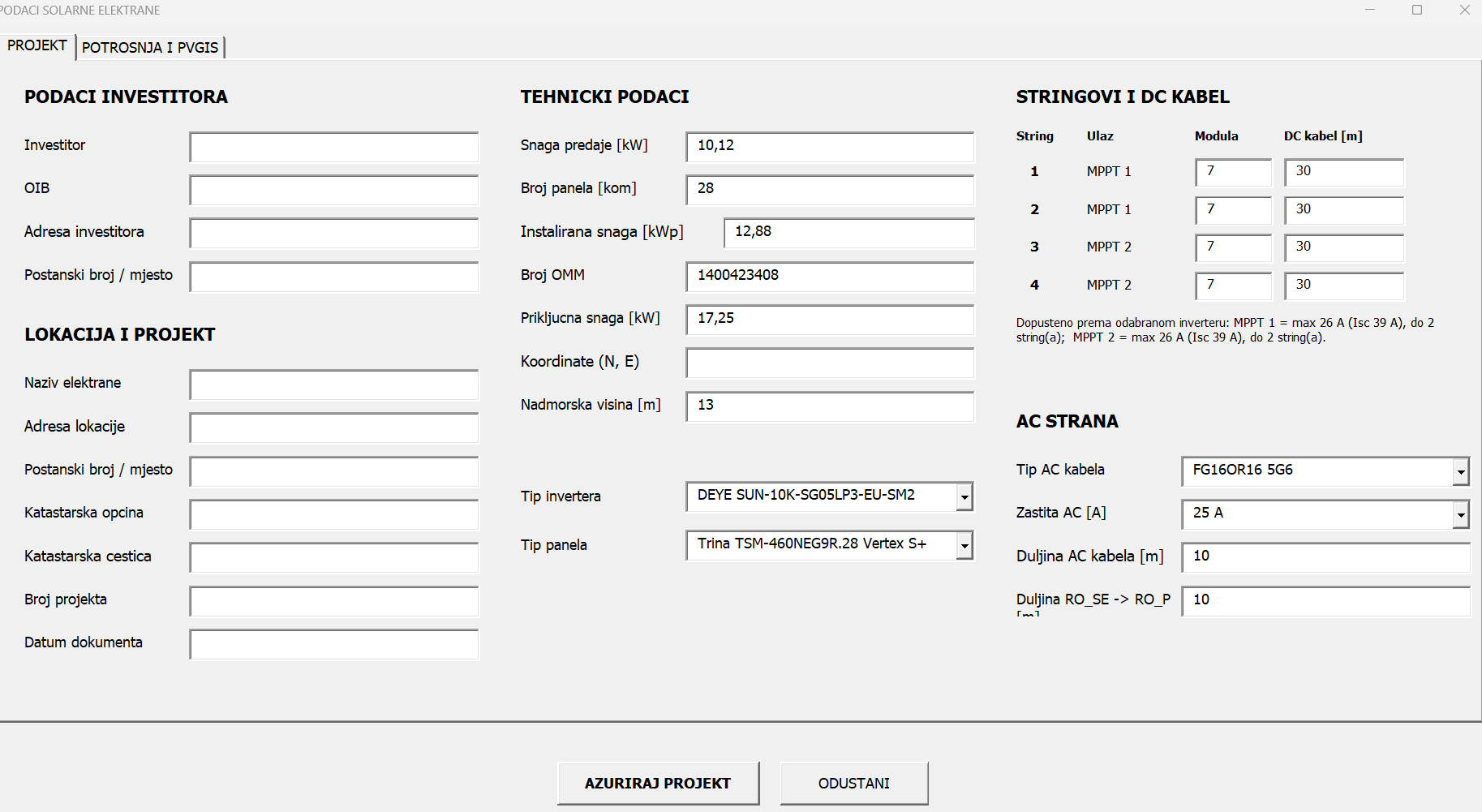Open the Zastita AC [A] dropdown arrow
The image size is (1482, 812).
[1461, 514]
